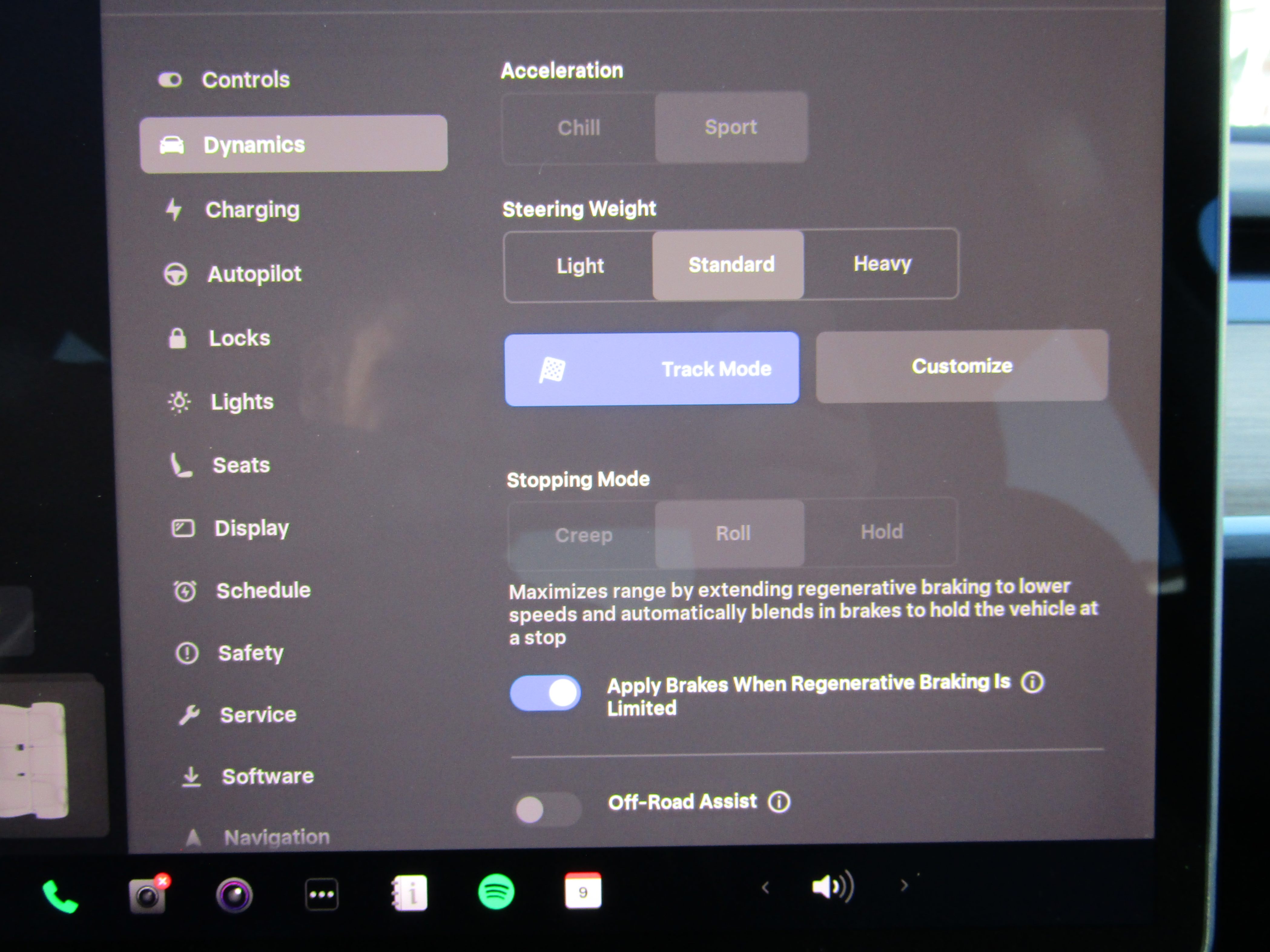The width and height of the screenshot is (1270, 952).
Task: Open the purple camera app icon
Action: point(234,894)
